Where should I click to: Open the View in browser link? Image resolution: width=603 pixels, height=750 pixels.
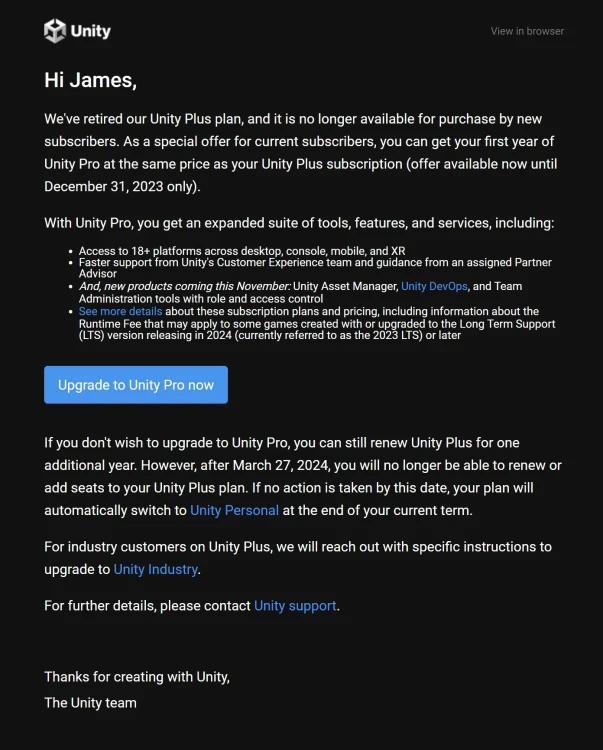click(527, 31)
